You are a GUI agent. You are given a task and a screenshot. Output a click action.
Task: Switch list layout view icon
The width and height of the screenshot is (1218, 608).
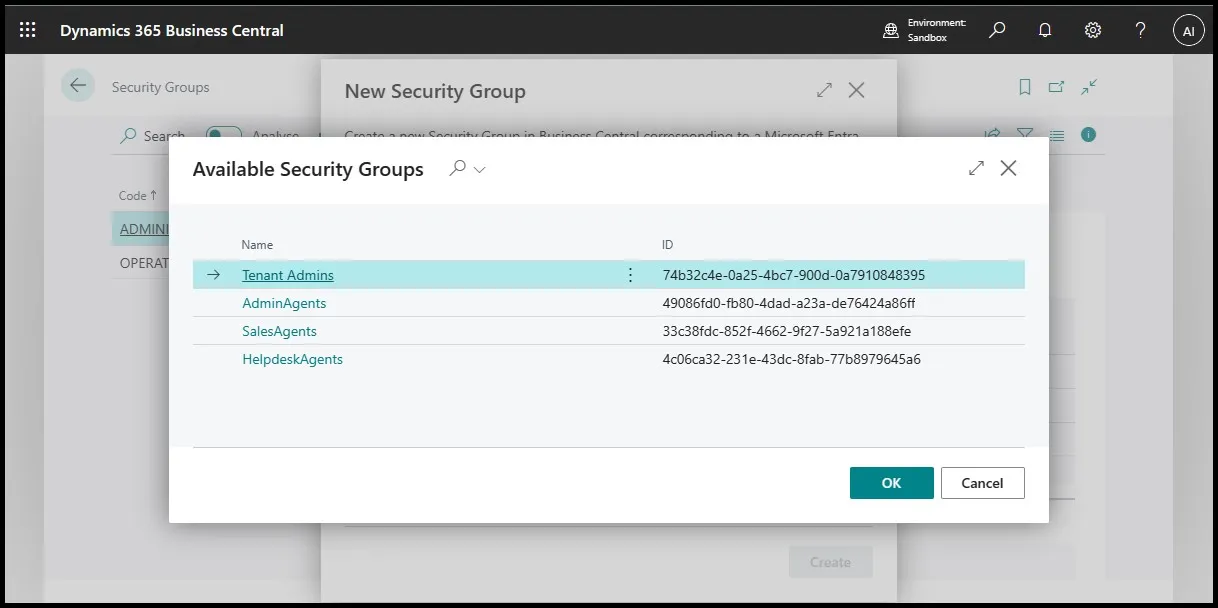(1057, 134)
